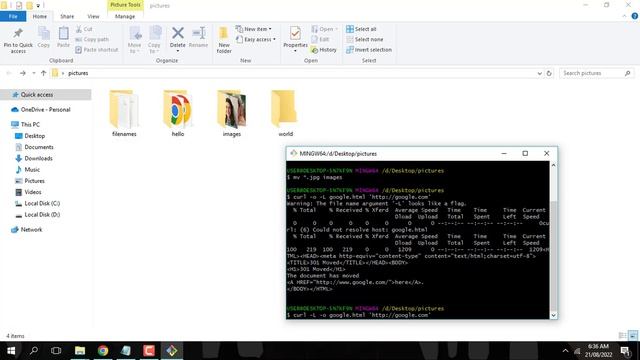
Task: Click the Delete X icon
Action: point(178,33)
